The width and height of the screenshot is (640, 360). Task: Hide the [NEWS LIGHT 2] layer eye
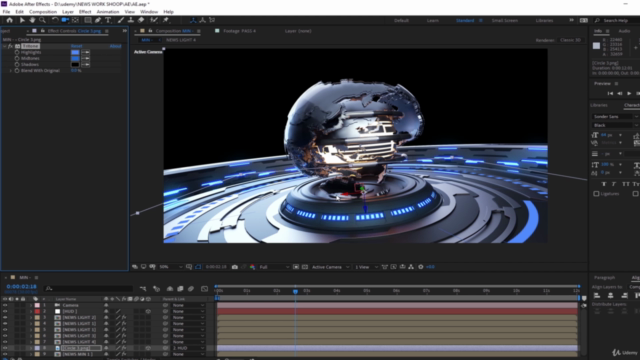[5, 318]
